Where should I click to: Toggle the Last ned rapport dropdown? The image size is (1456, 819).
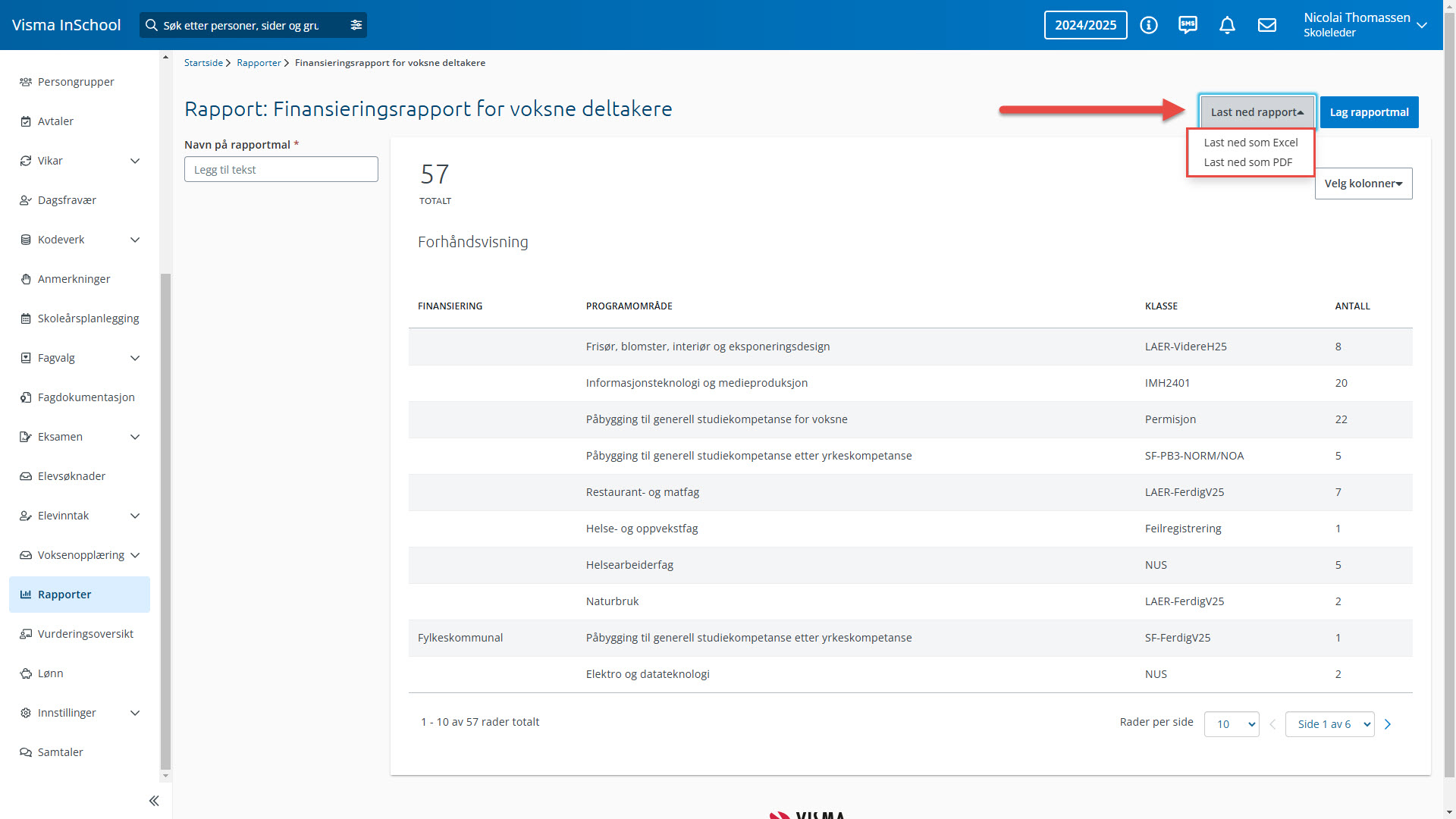[x=1257, y=112]
